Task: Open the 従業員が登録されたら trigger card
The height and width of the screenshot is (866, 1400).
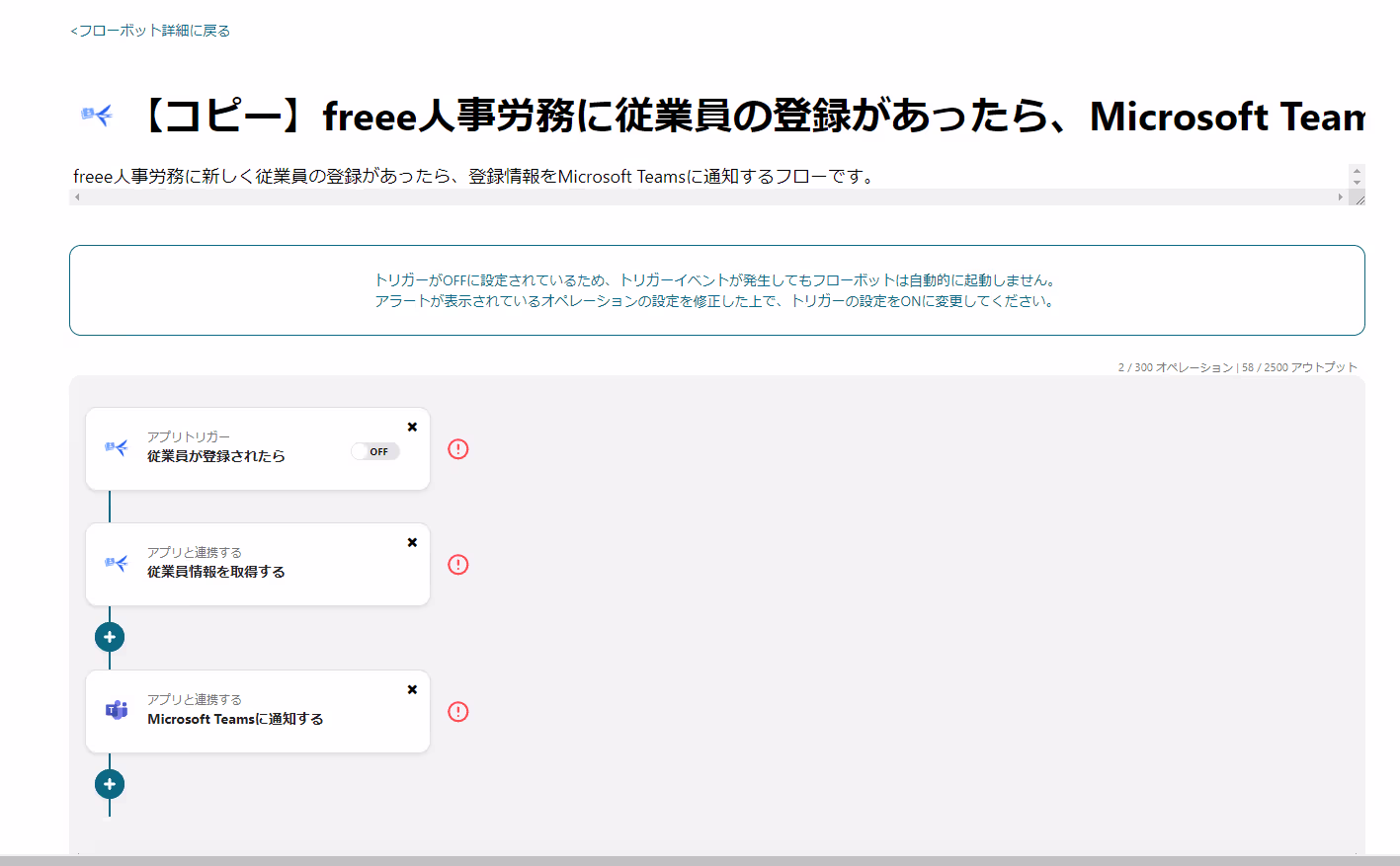Action: tap(258, 448)
